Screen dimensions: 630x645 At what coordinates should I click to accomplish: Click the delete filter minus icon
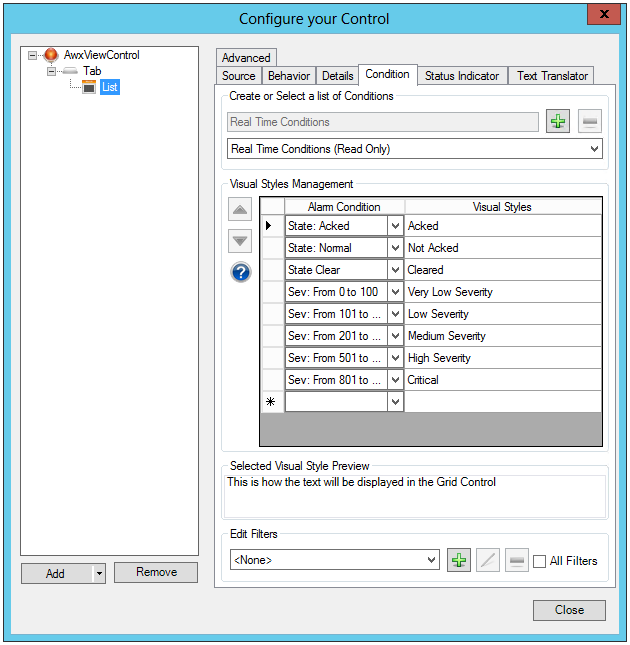coord(516,560)
